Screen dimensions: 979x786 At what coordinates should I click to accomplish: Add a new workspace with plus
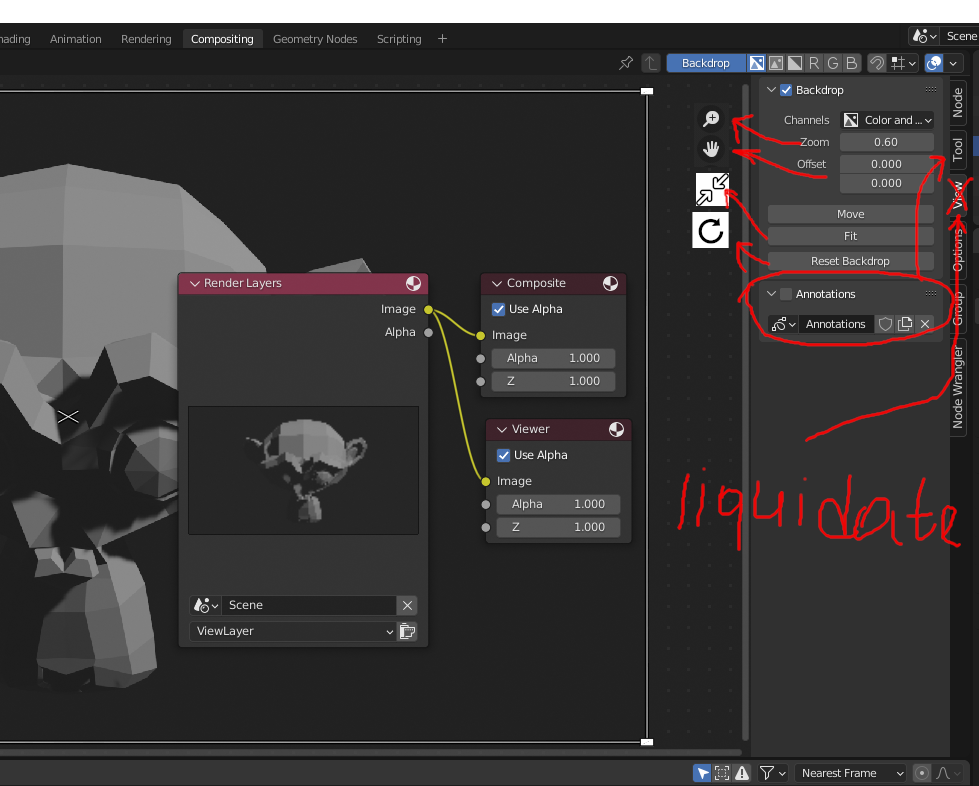point(442,39)
